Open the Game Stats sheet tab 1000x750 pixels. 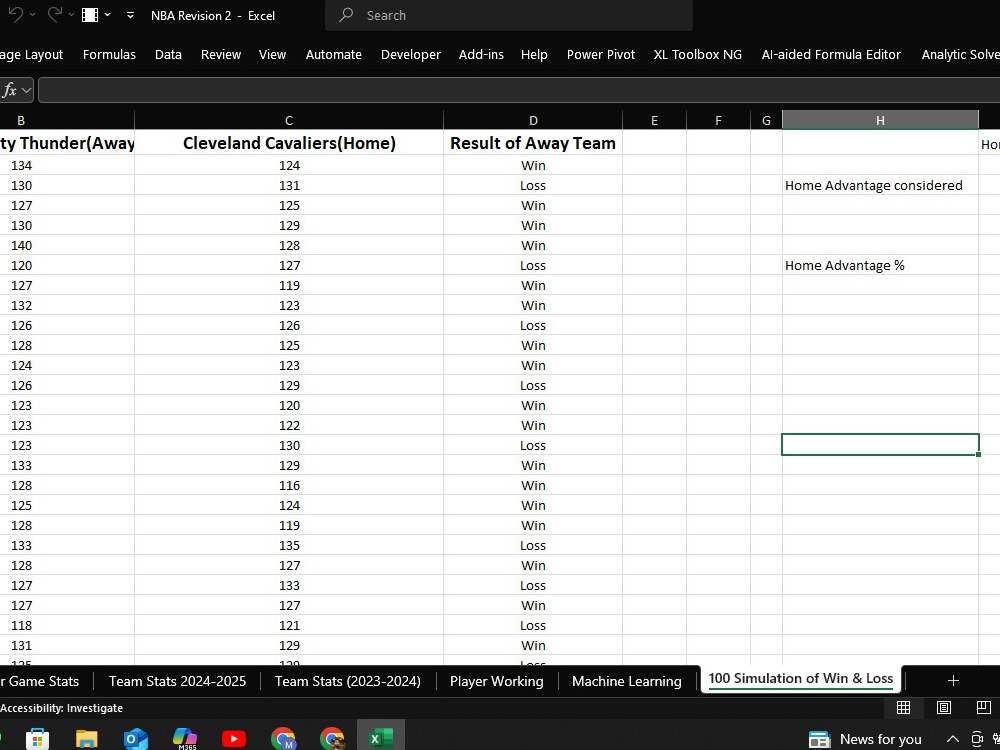tap(40, 681)
